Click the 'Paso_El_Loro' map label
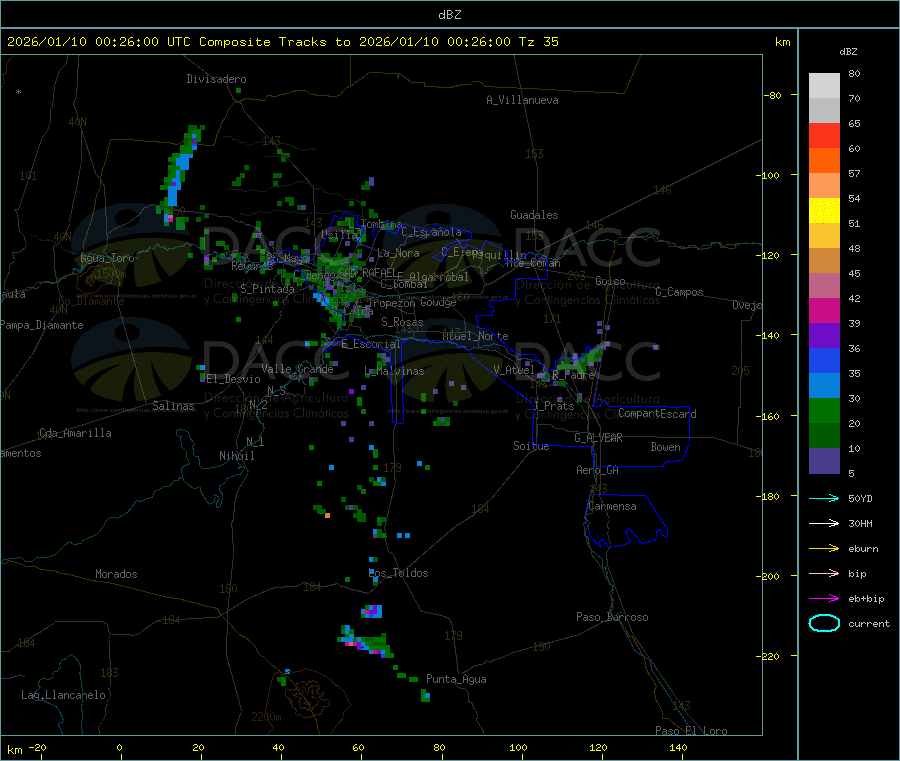 pyautogui.click(x=692, y=731)
